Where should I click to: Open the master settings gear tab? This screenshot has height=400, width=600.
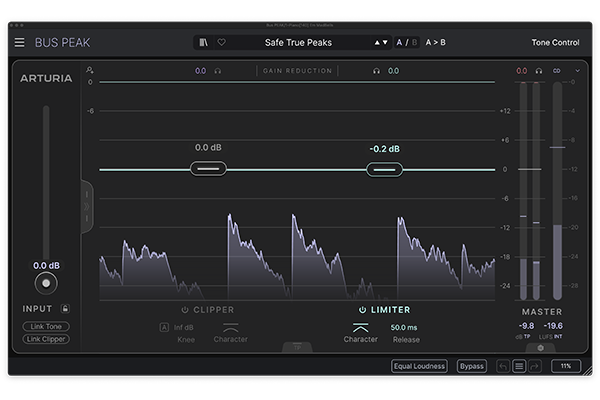540,348
